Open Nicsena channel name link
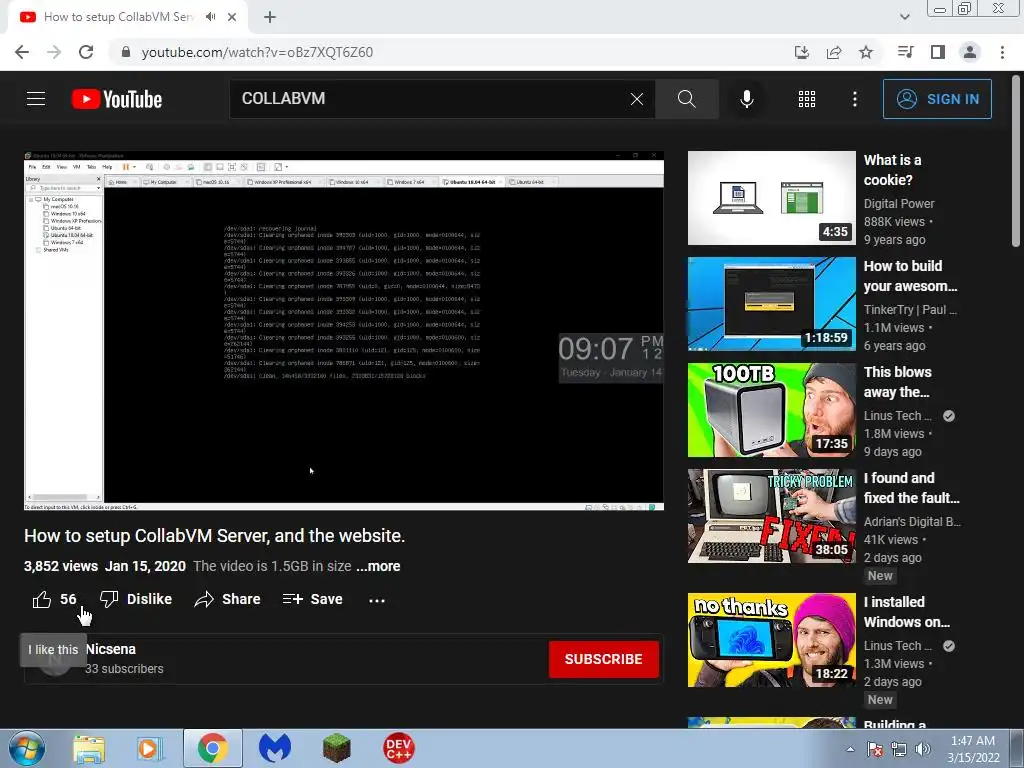Screen dimensions: 1024x768 (x=111, y=649)
